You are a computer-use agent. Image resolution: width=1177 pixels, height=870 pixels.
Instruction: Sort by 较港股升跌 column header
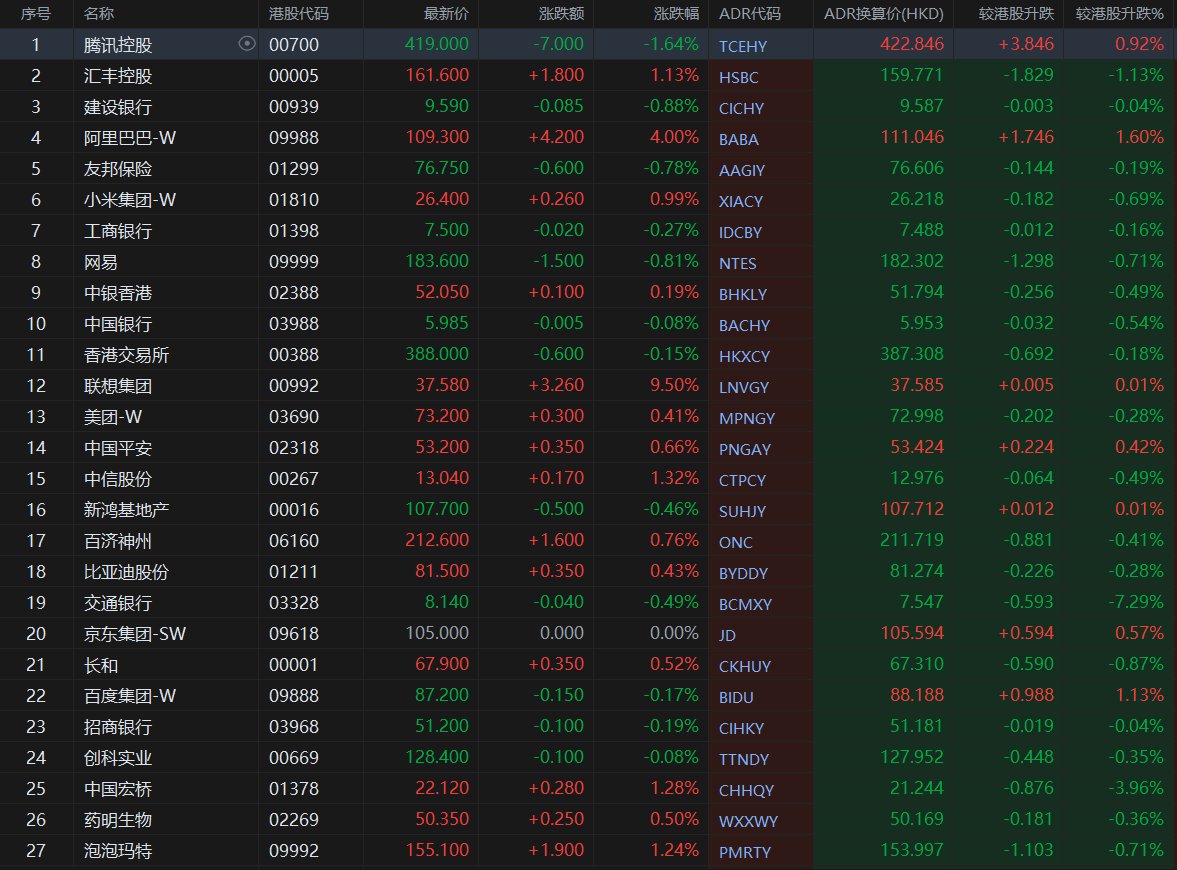click(1016, 14)
